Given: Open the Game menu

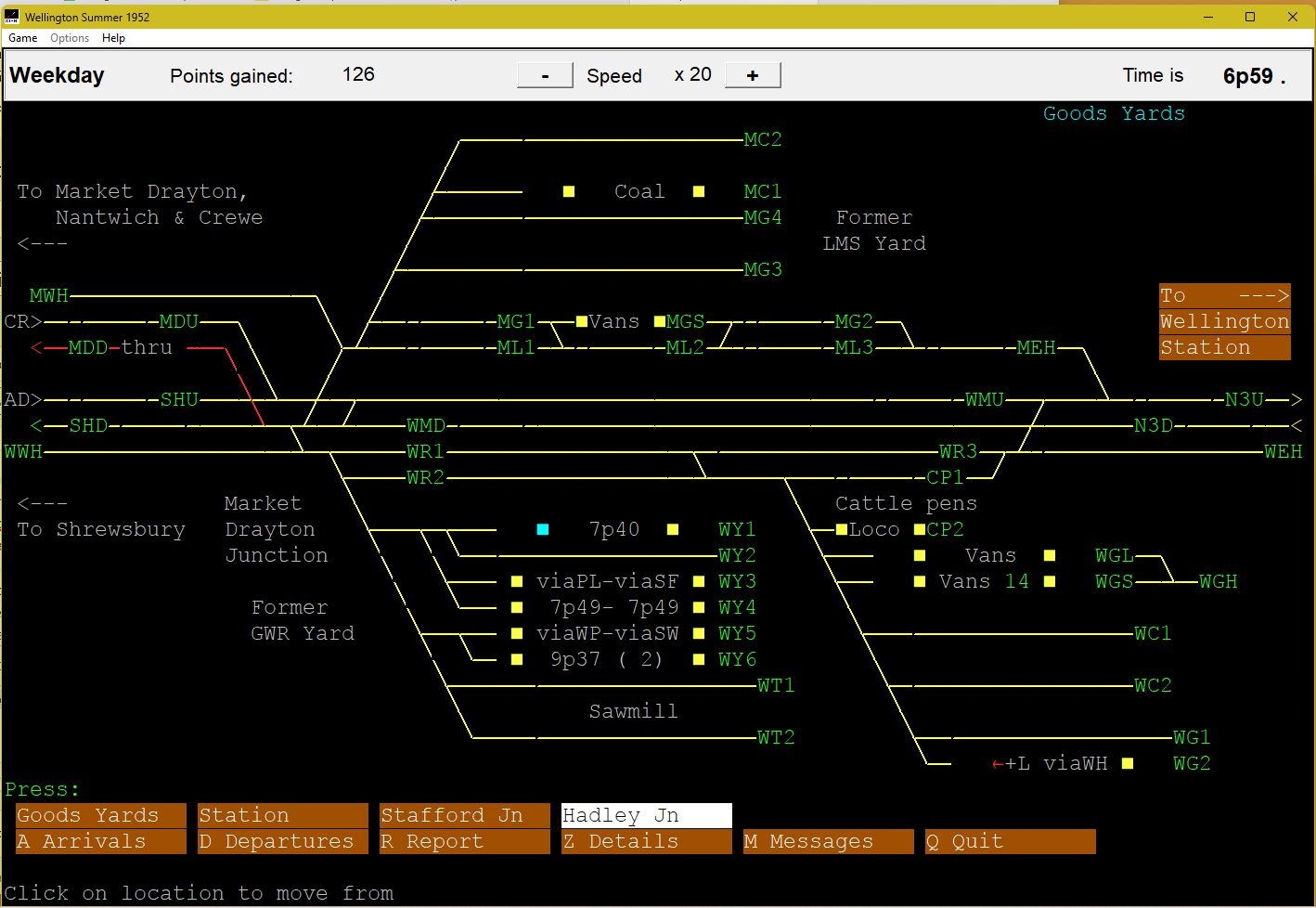Looking at the screenshot, I should pos(22,38).
